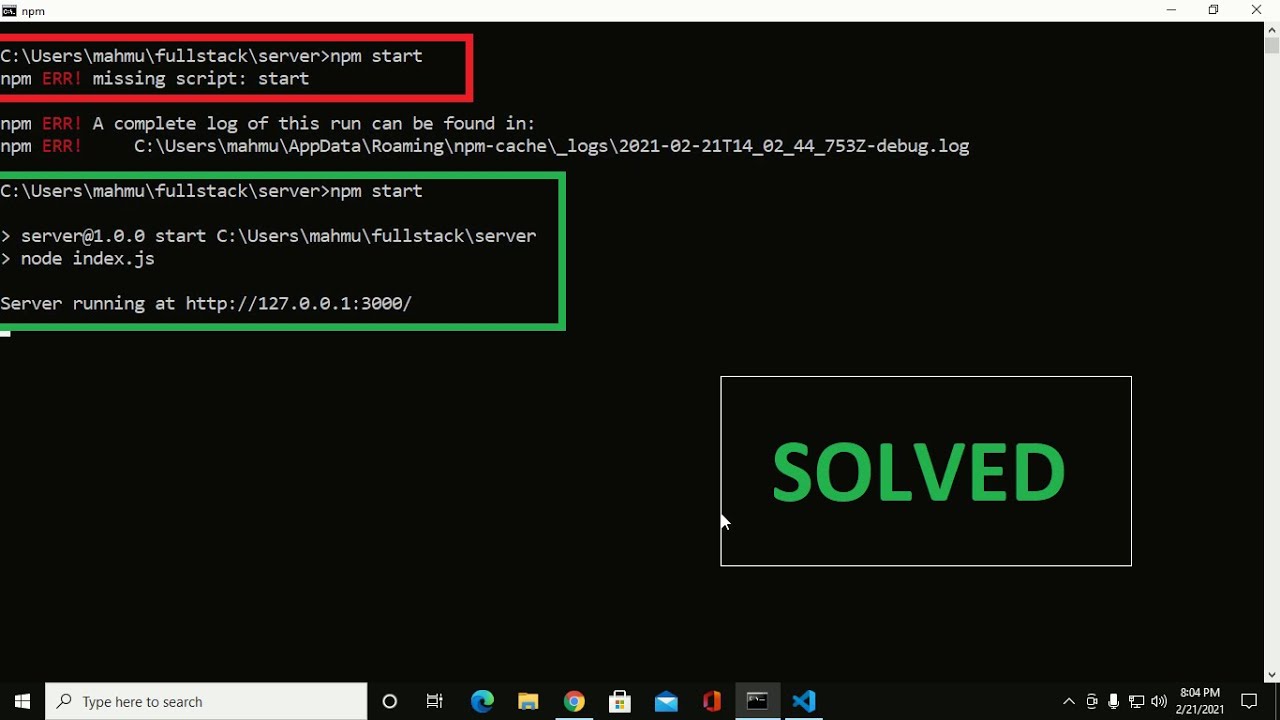1280x720 pixels.
Task: Restore down the npm window
Action: 1214,10
